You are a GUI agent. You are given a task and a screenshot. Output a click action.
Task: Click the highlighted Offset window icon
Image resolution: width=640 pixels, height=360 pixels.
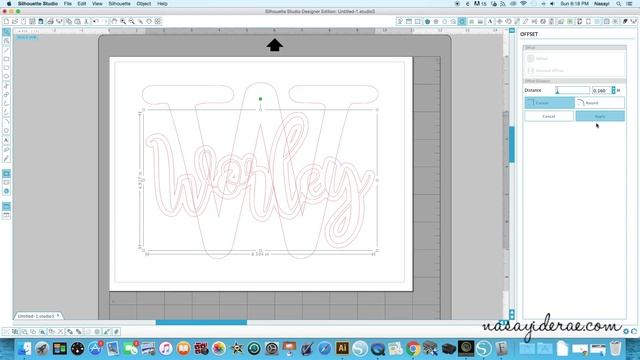[x=462, y=21]
